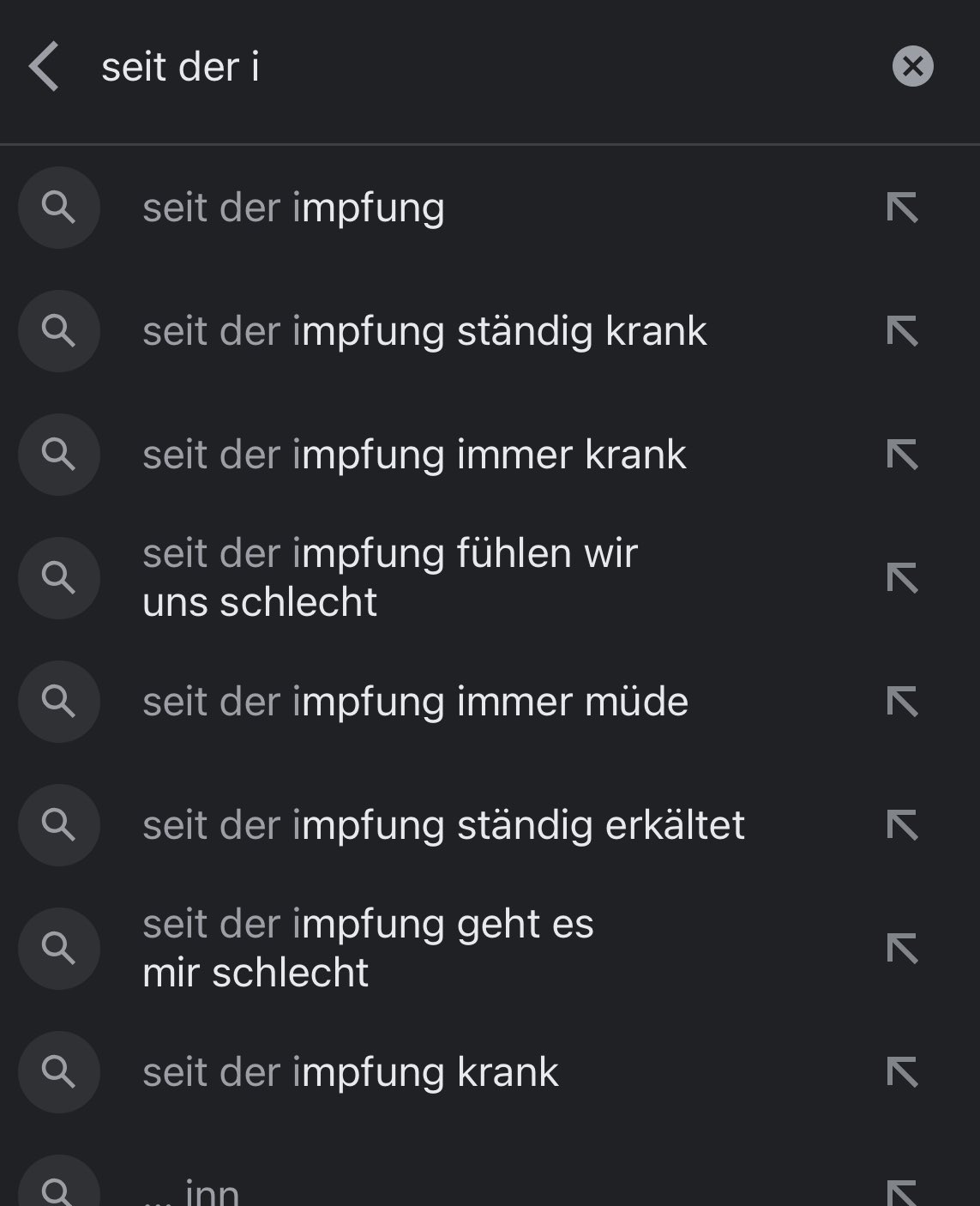Insert 'seit der impfung' via its arrow icon

coord(902,208)
